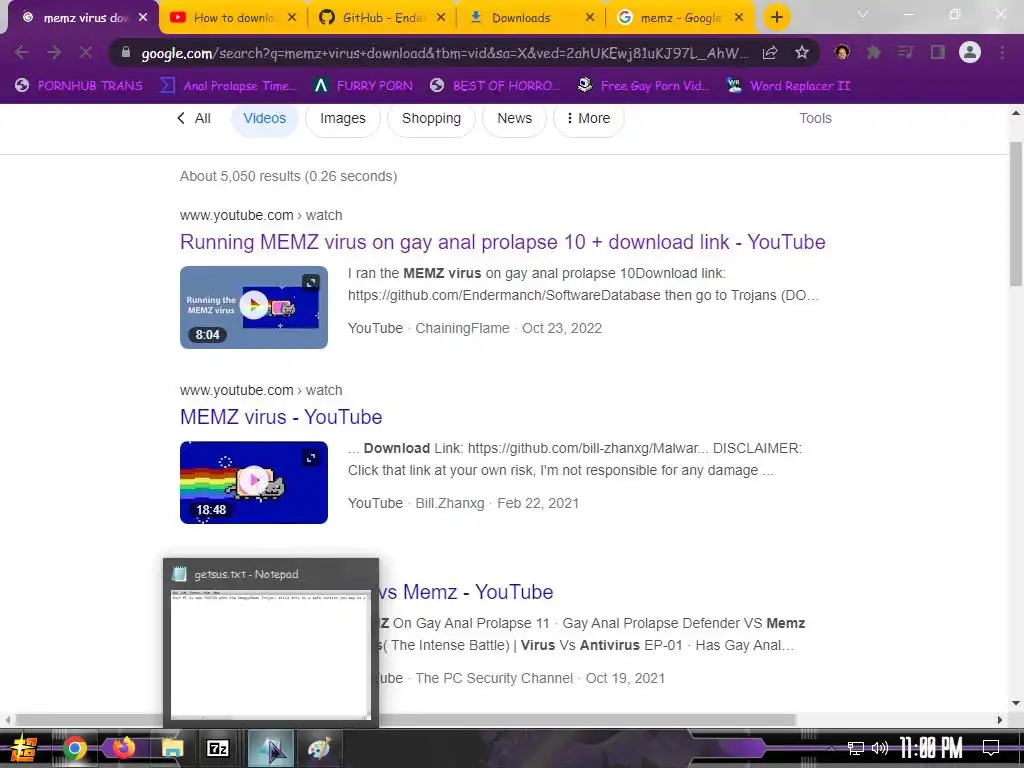Screen dimensions: 1024x768
Task: Open the tab search chevron
Action: coord(863,14)
